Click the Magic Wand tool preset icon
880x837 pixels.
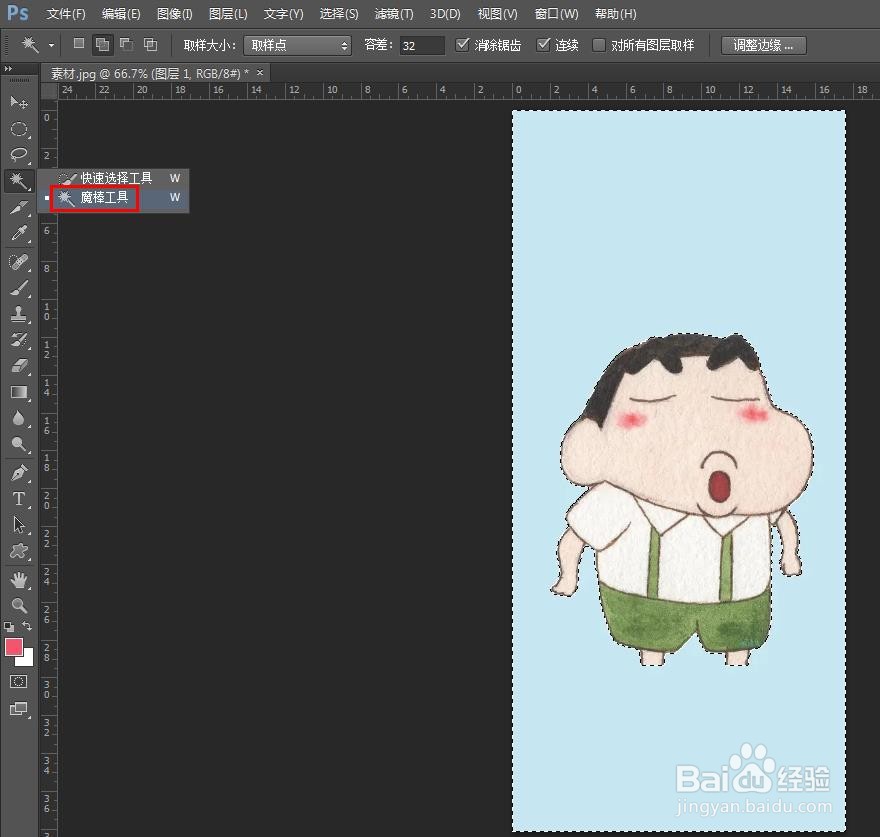pos(30,44)
